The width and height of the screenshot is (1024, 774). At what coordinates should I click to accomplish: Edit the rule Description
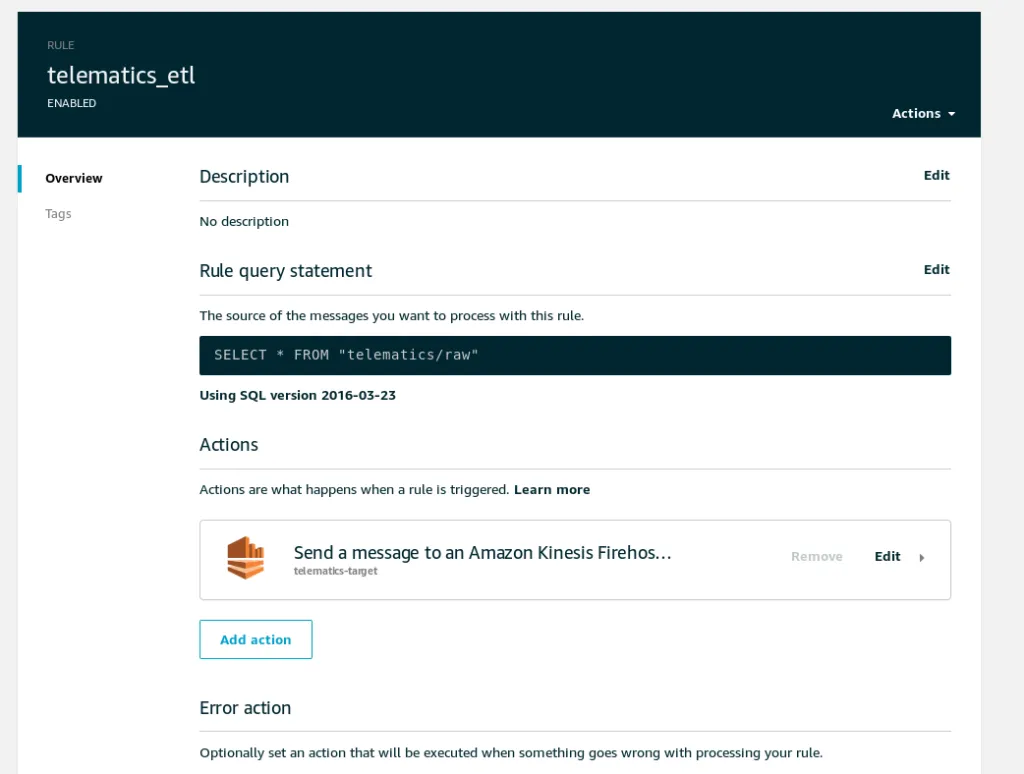pos(936,175)
